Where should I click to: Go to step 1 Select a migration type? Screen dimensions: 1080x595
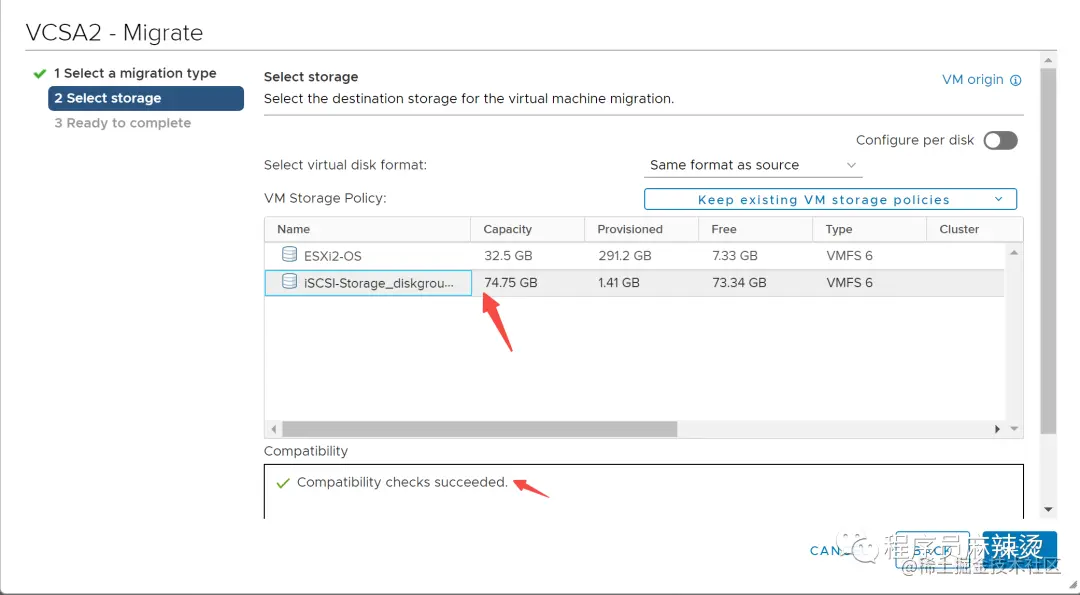pos(135,73)
